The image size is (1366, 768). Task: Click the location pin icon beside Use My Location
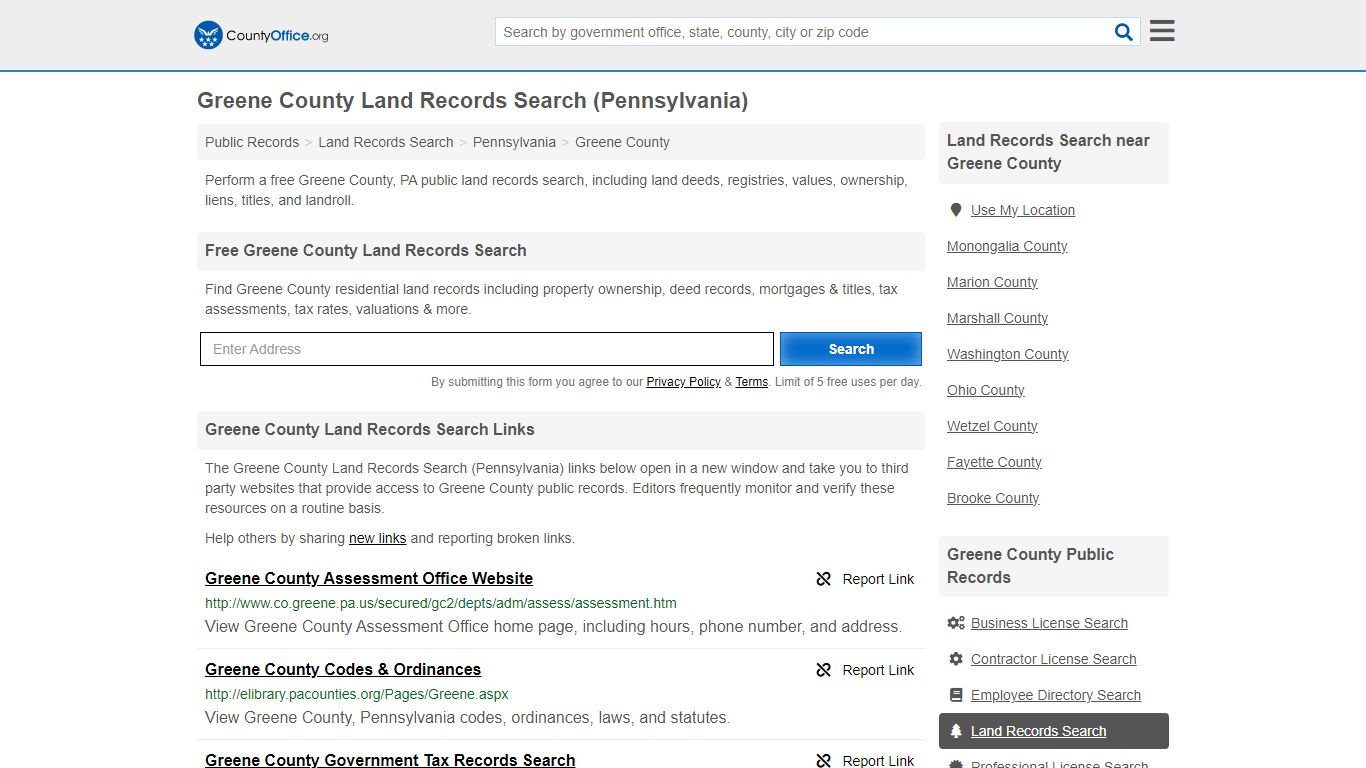(956, 210)
